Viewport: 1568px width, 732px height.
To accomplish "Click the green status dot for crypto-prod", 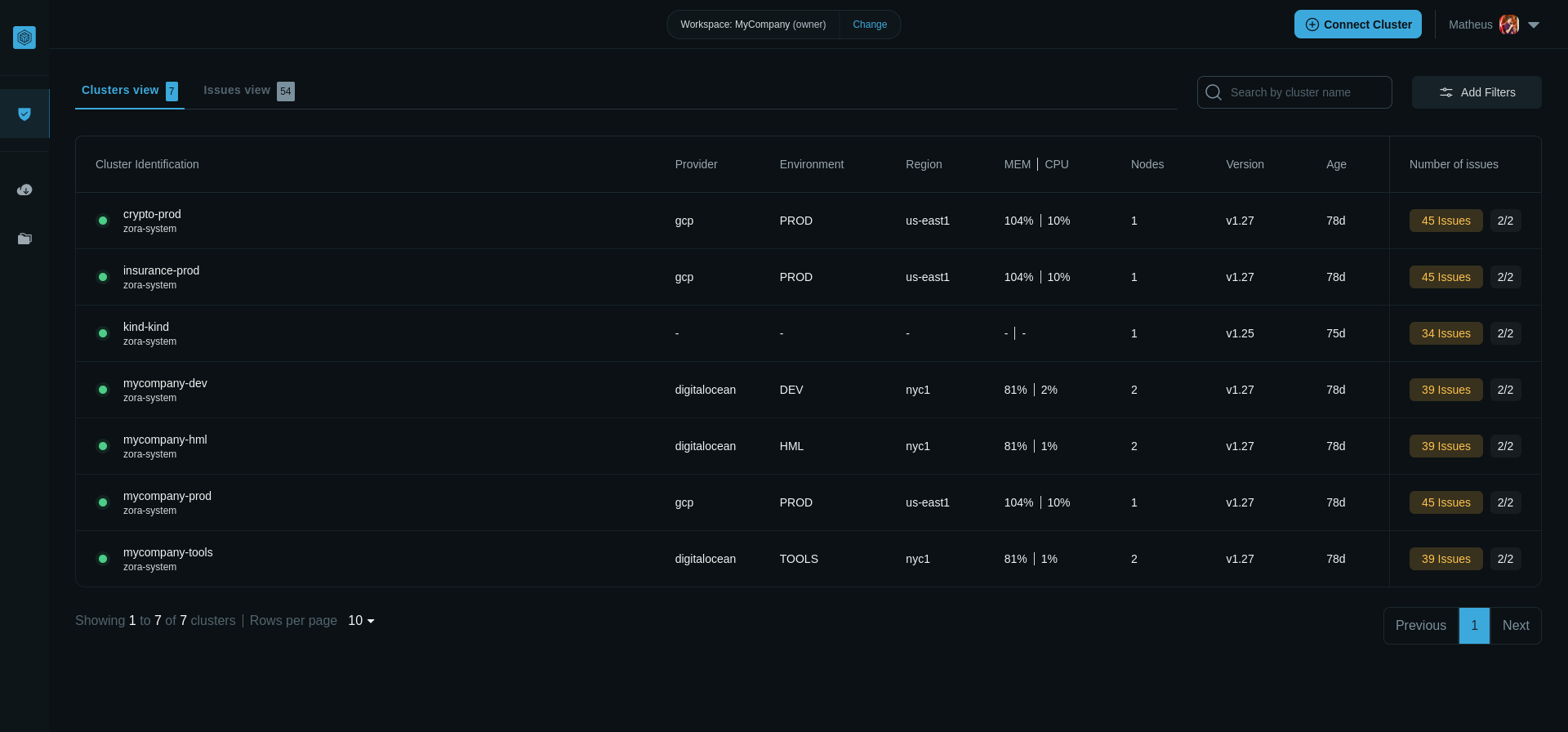I will 103,221.
